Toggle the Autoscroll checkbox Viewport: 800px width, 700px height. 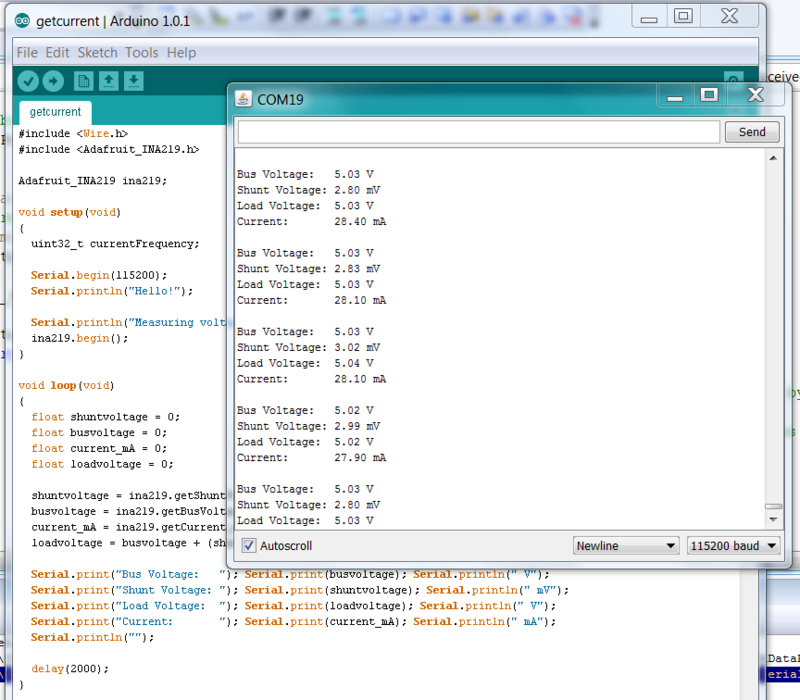click(248, 545)
